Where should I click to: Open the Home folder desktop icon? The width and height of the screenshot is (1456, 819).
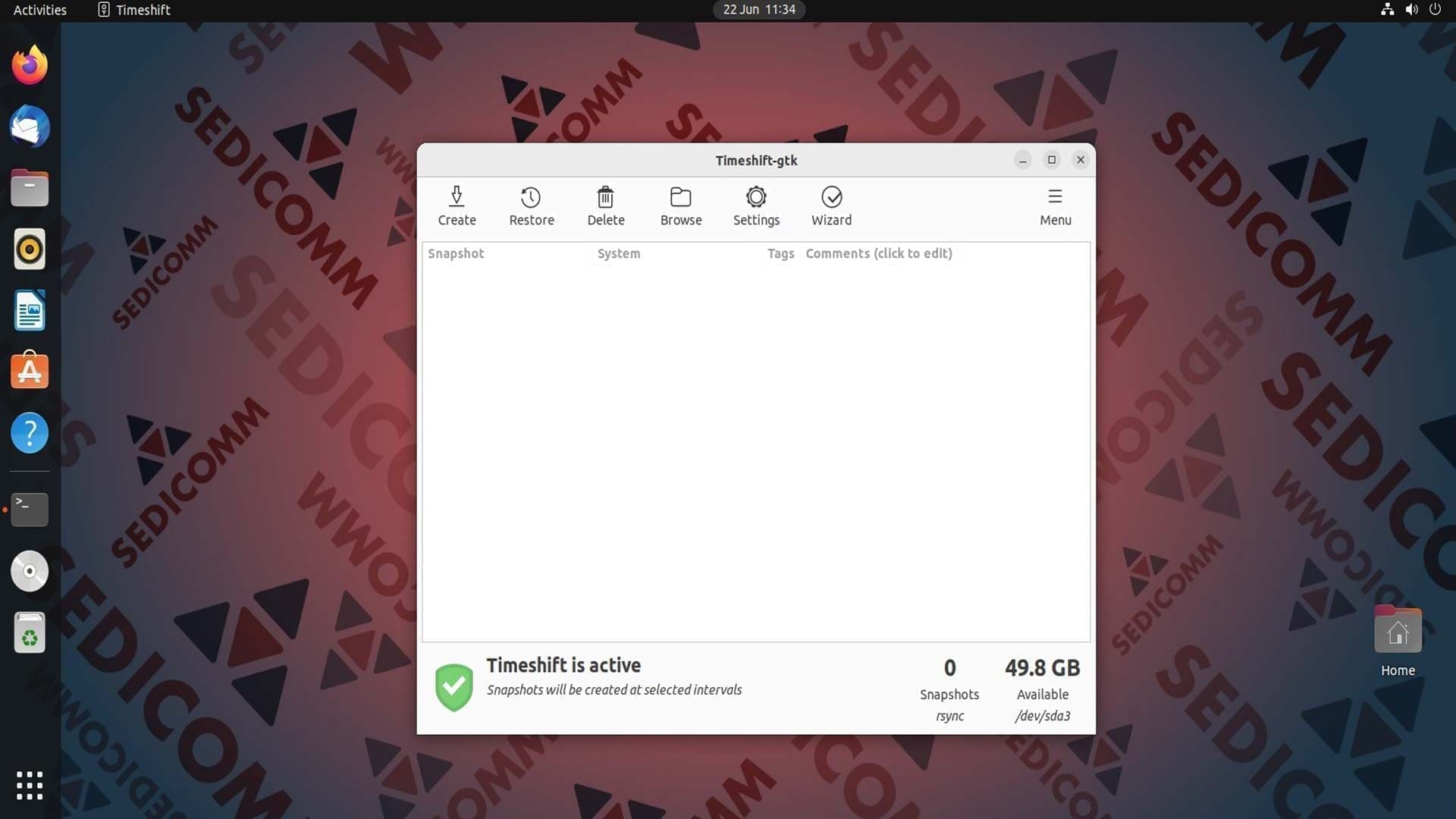[x=1398, y=642]
